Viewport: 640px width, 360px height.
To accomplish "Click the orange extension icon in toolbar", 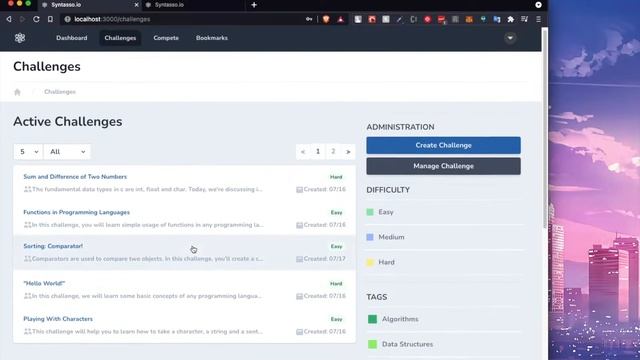I will (x=469, y=19).
